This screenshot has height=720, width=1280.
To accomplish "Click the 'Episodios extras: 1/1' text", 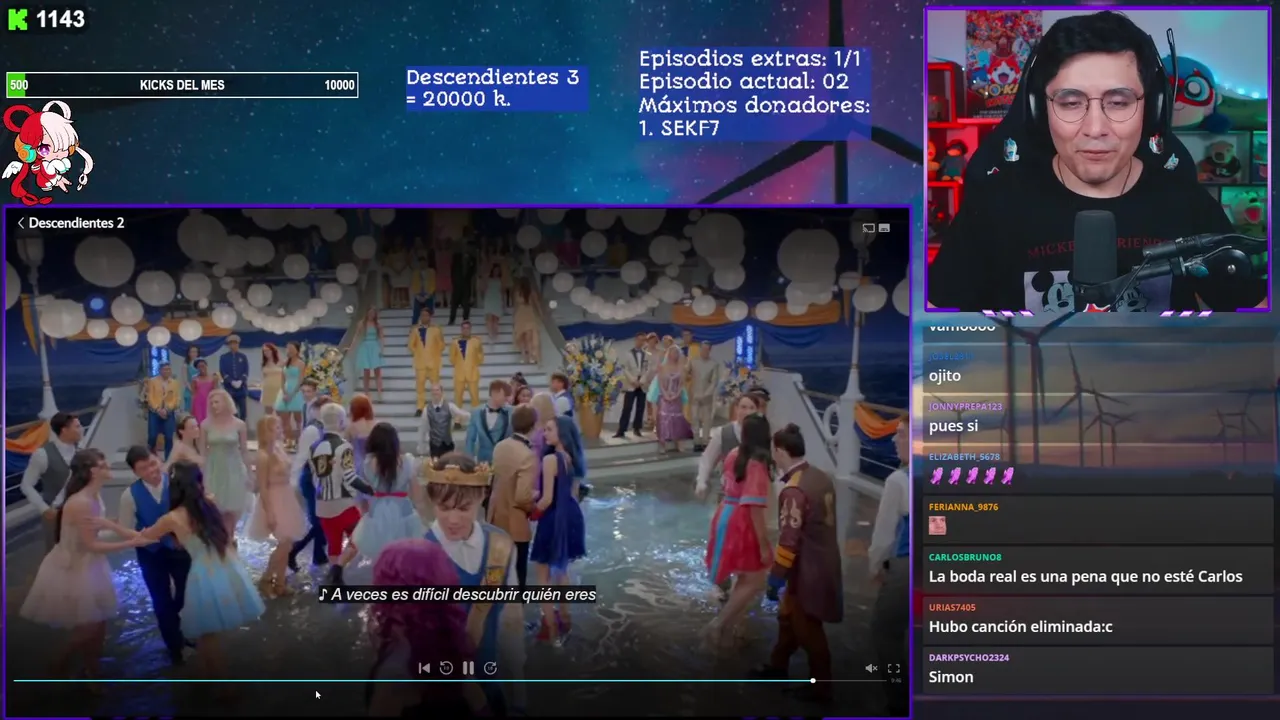I will (750, 59).
